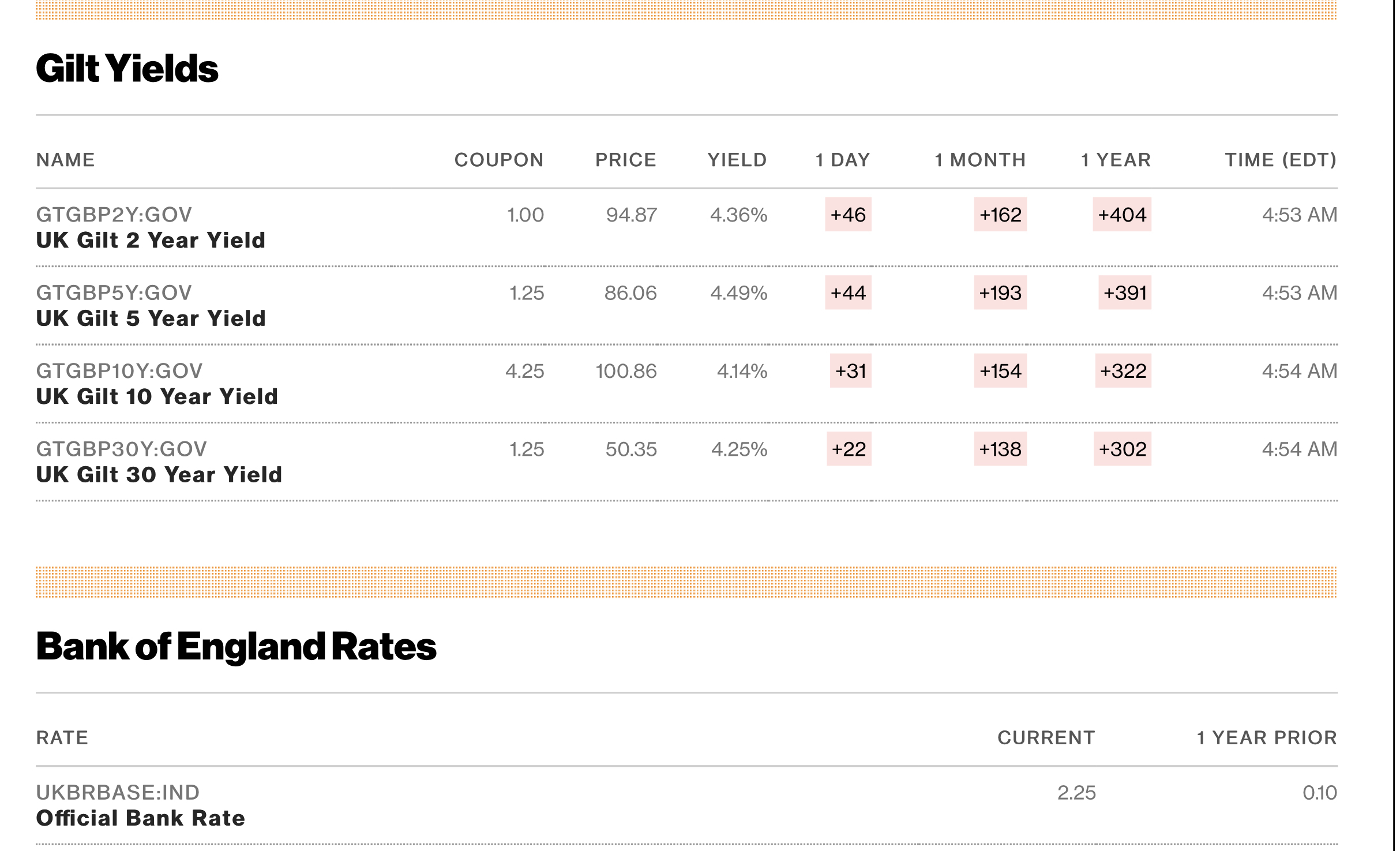Image resolution: width=1400 pixels, height=851 pixels.
Task: Click the GTGBP10Y:GOV ticker
Action: coord(119,371)
